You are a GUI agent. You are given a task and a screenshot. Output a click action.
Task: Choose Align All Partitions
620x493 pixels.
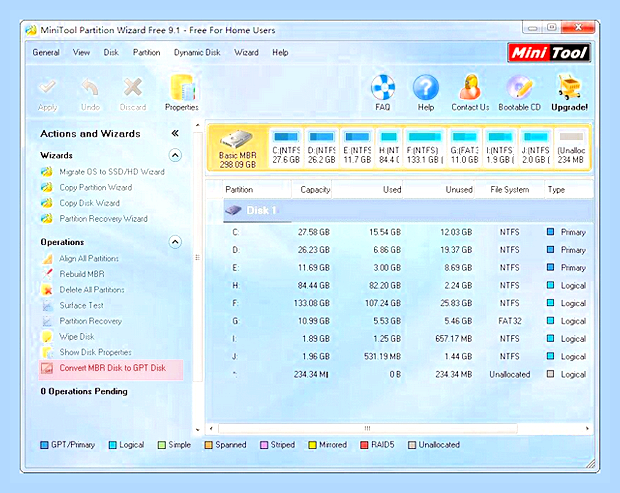coord(89,259)
